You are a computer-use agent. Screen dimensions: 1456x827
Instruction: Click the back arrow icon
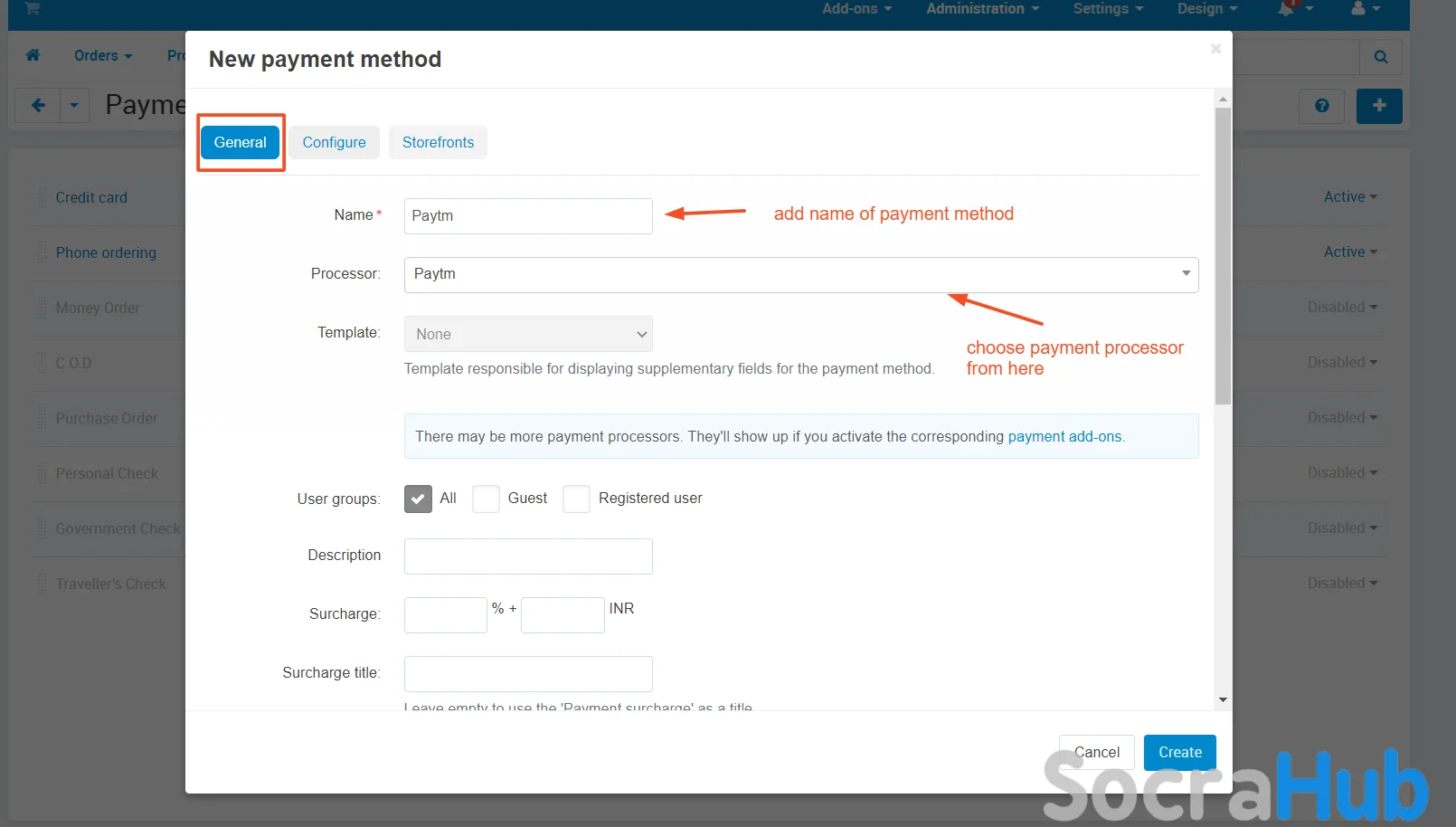[x=38, y=106]
